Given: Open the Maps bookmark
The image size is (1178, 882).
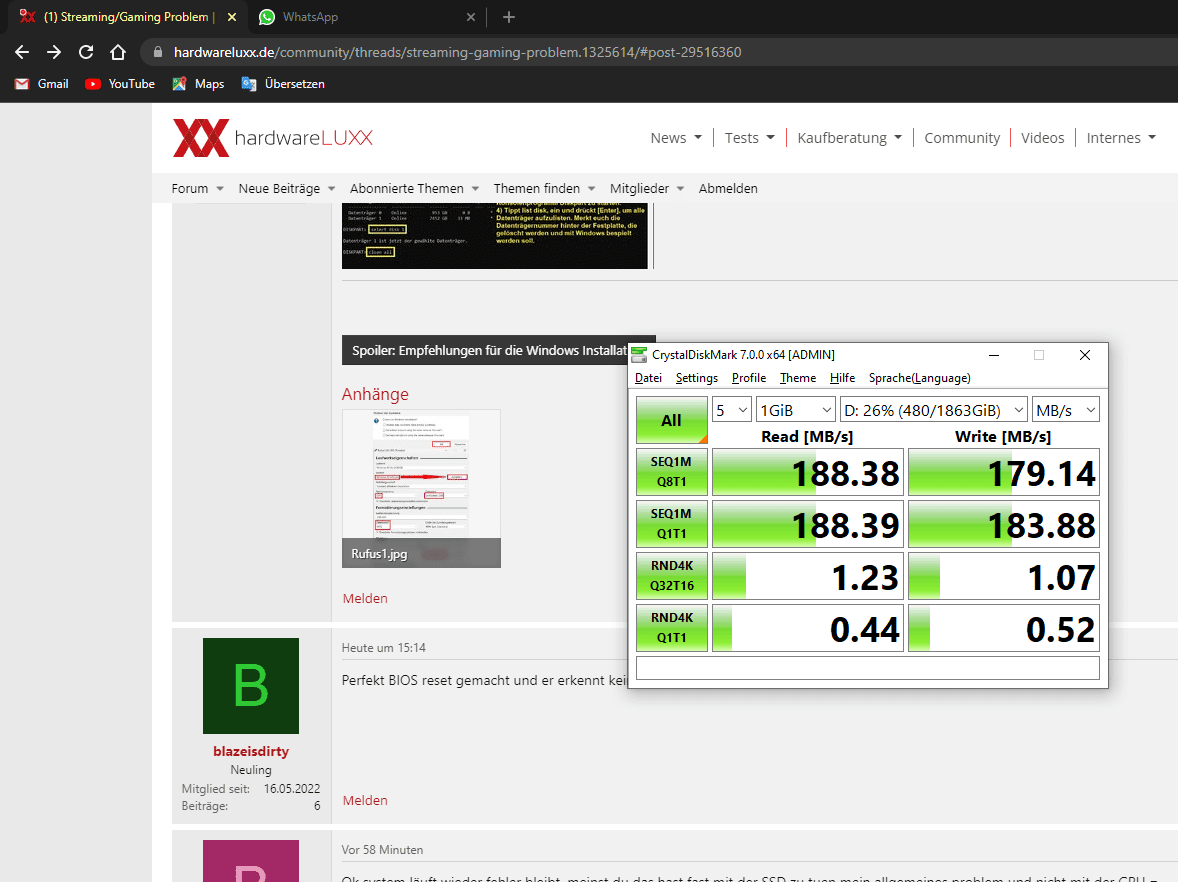Looking at the screenshot, I should point(198,83).
